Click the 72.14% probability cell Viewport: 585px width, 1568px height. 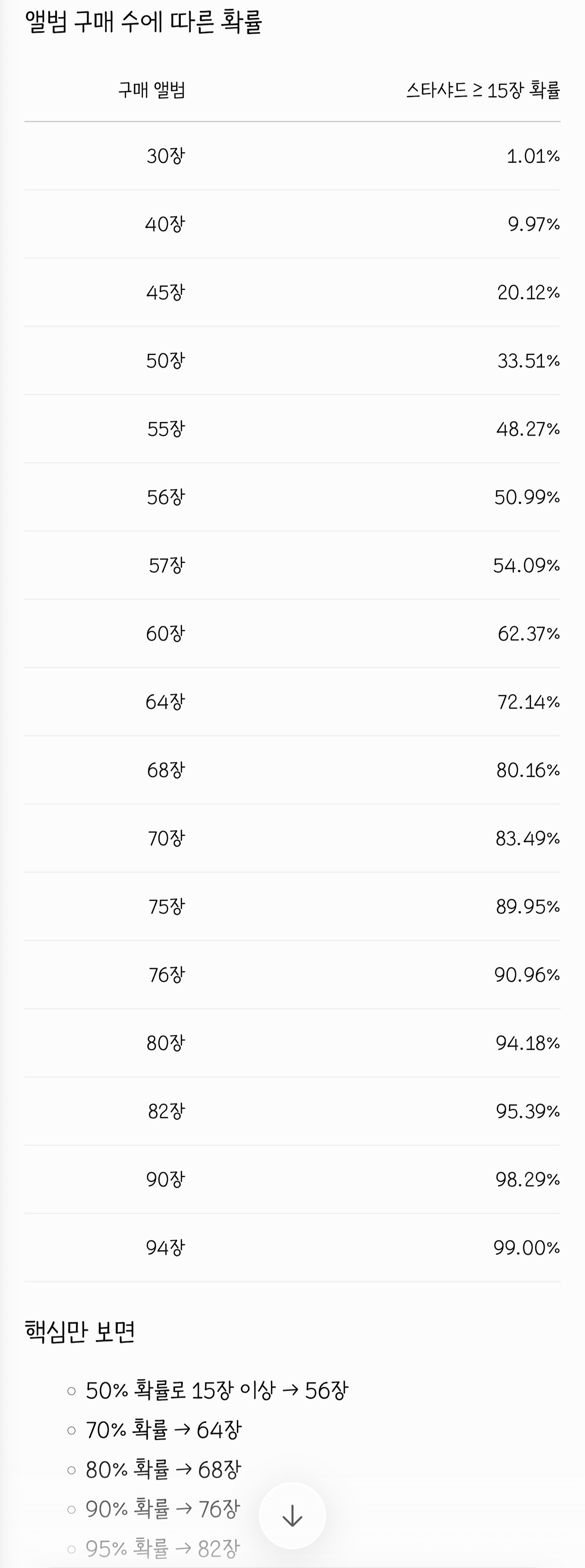(x=528, y=702)
